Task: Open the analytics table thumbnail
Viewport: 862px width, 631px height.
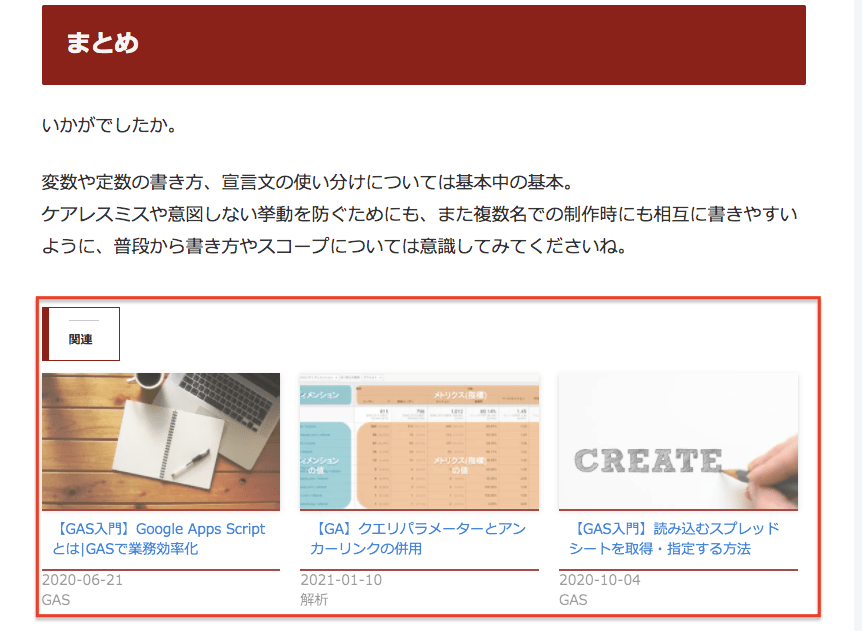Action: click(419, 442)
